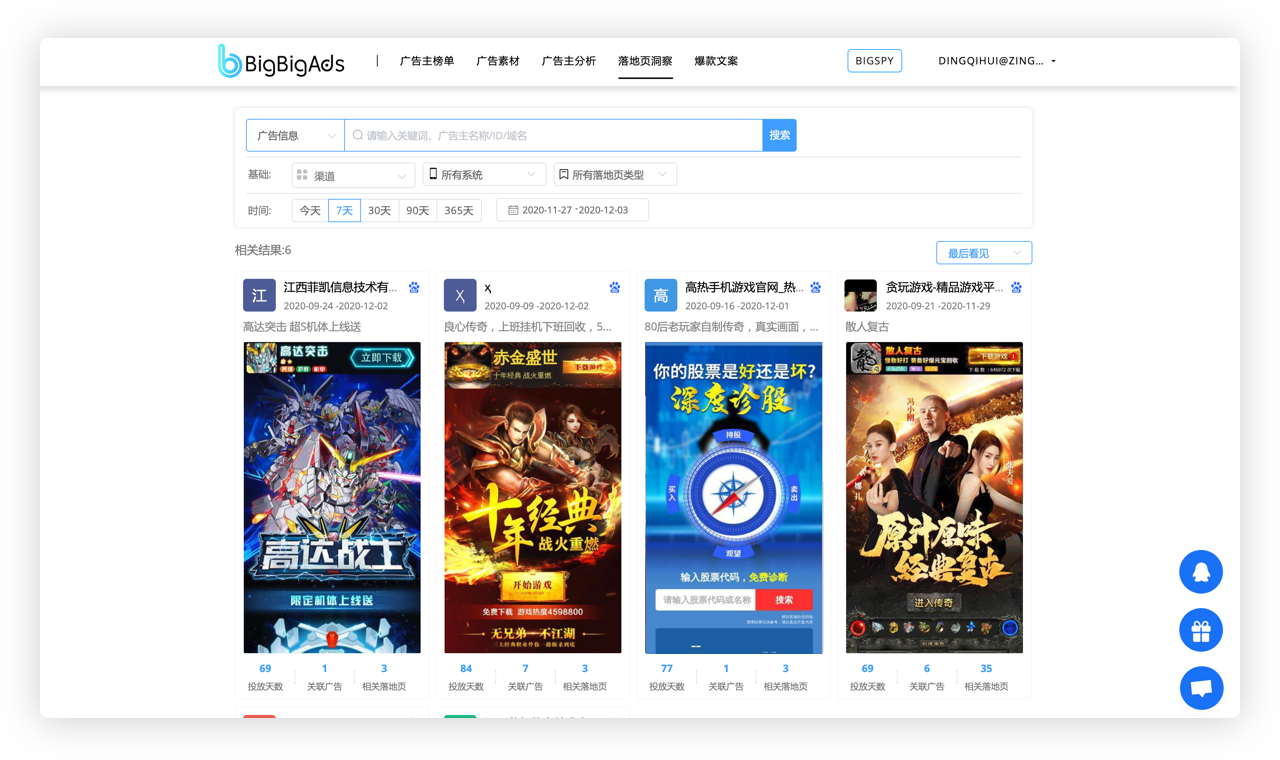This screenshot has width=1280, height=760.
Task: Select the 90天 time range
Action: 417,210
